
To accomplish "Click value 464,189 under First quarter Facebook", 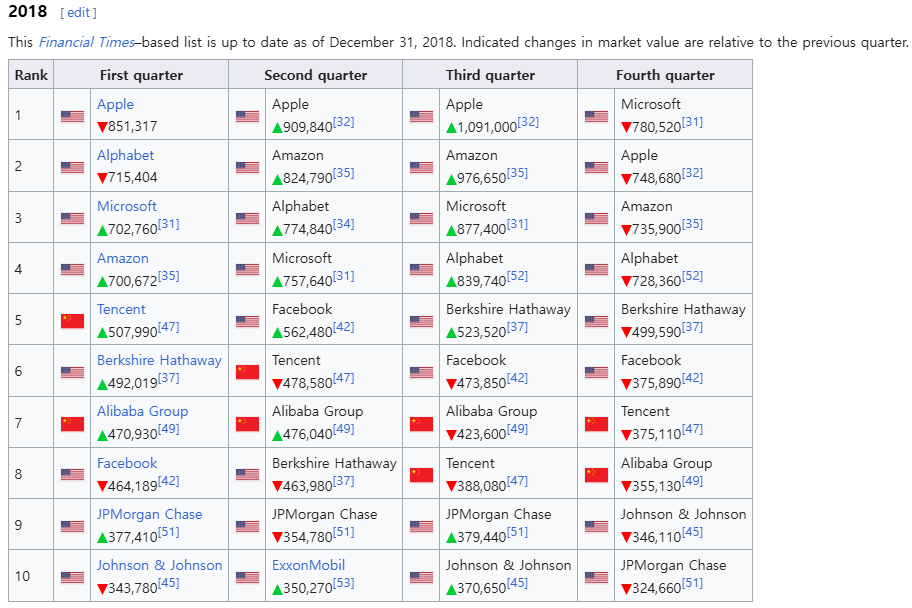I will [133, 486].
